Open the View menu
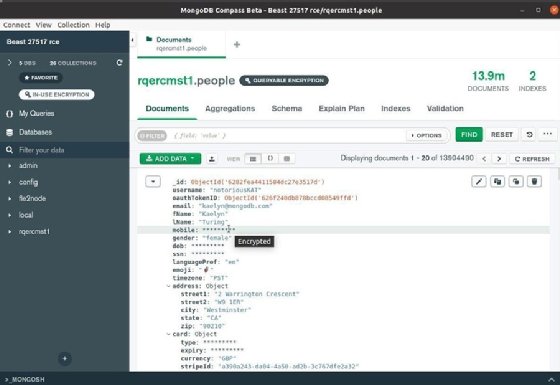 click(44, 25)
